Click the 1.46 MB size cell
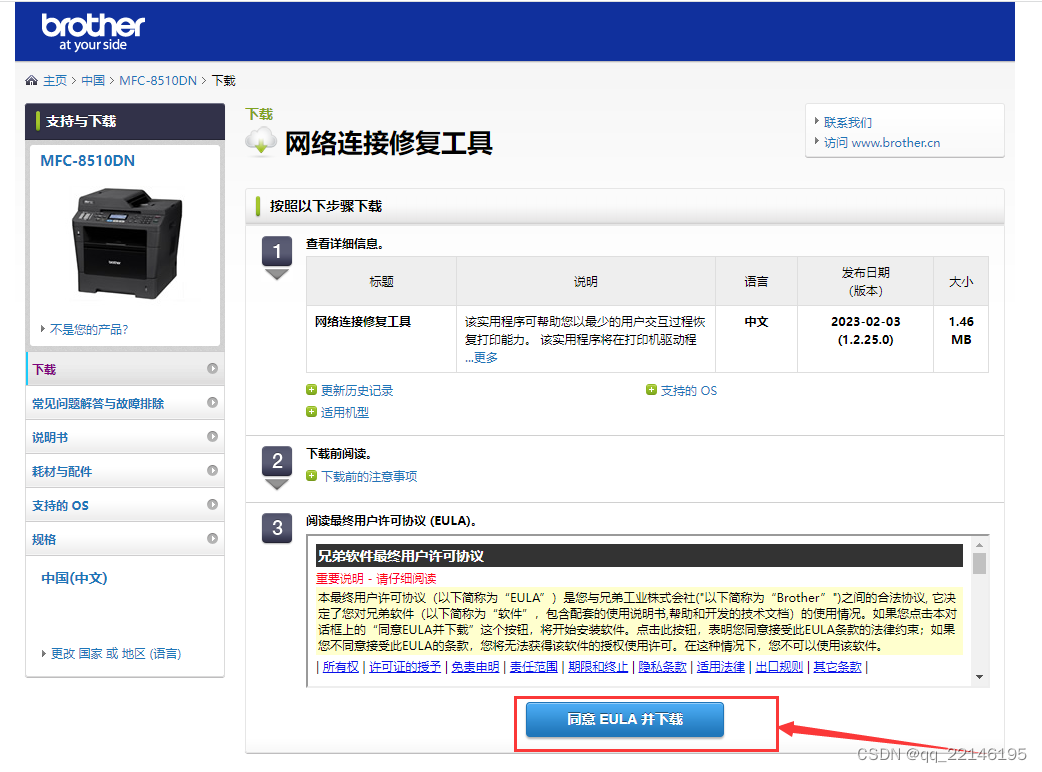Viewport: 1042px width, 772px height. [961, 339]
